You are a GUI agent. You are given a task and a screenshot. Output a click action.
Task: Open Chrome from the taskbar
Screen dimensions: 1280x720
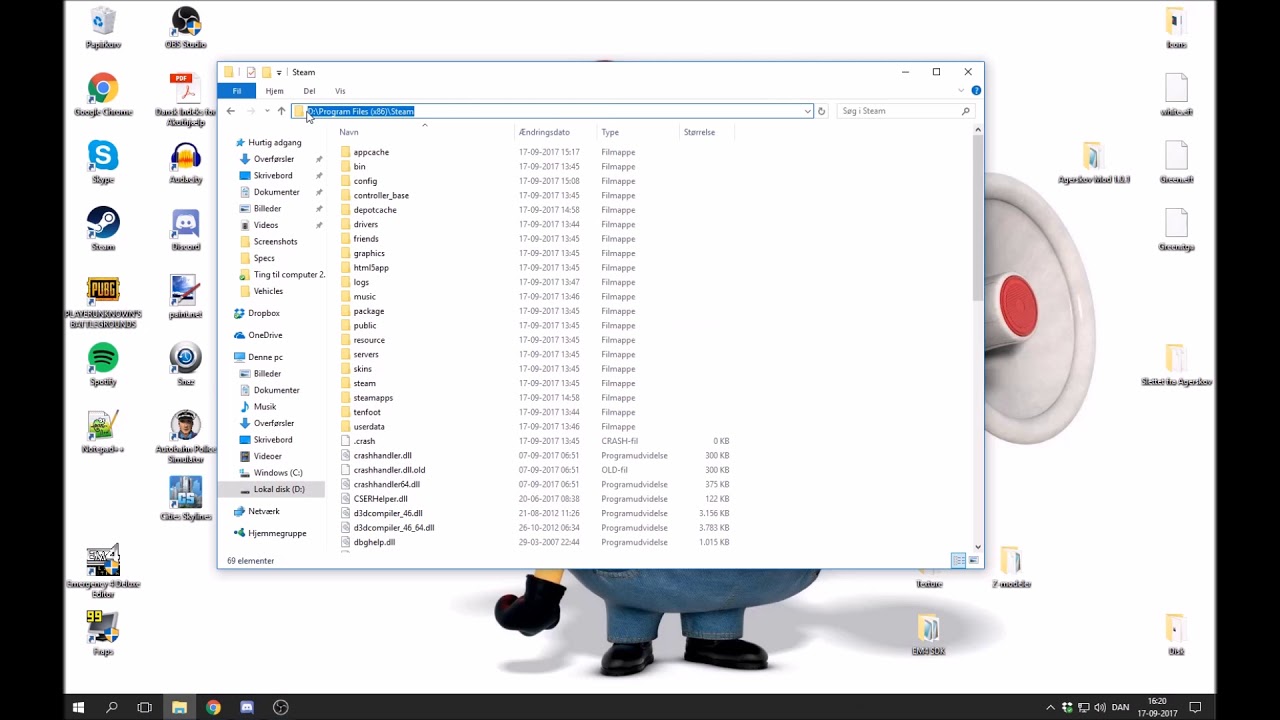[x=213, y=707]
